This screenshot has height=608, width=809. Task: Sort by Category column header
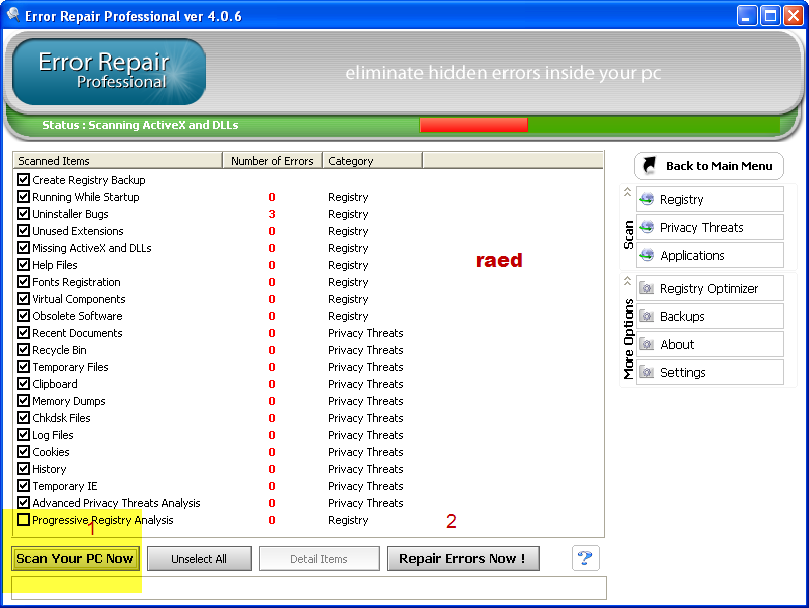[373, 161]
